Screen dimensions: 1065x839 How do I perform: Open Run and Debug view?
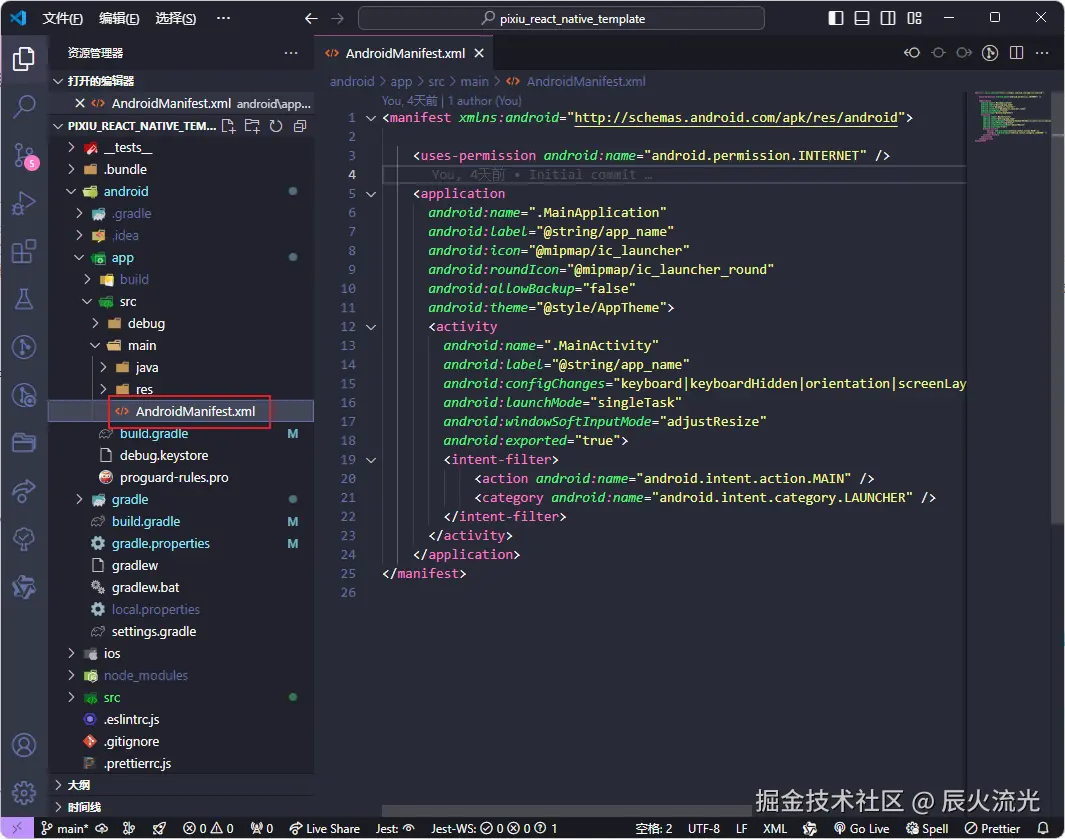pyautogui.click(x=24, y=203)
